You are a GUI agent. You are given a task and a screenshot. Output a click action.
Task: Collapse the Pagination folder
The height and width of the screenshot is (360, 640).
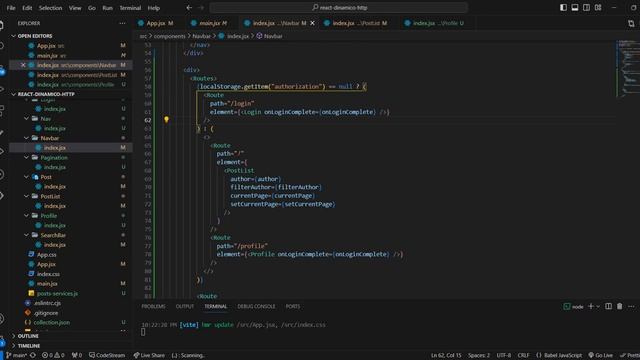click(54, 158)
